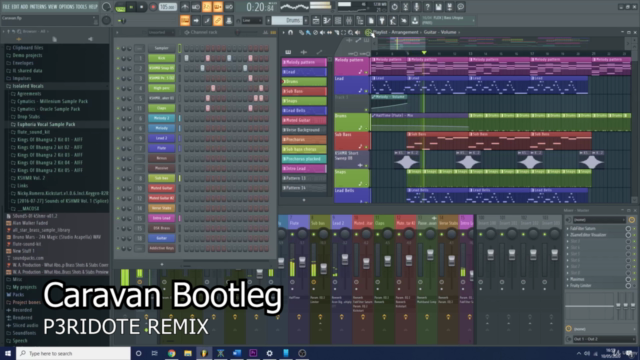The height and width of the screenshot is (360, 640).
Task: Open the EDIT menu
Action: 16,7
